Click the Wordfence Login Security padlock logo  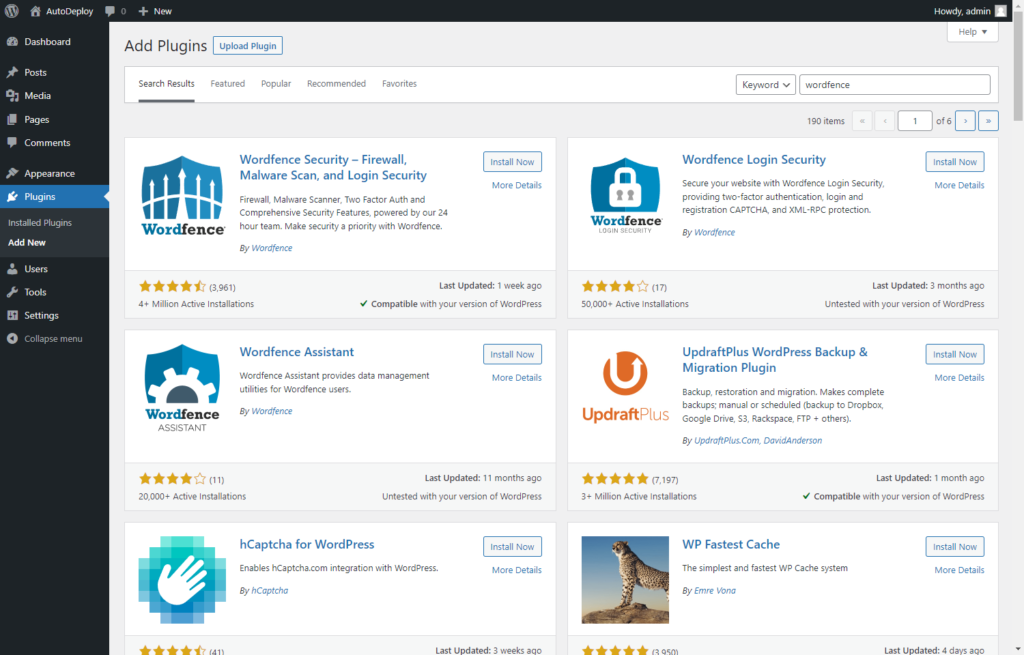click(x=625, y=195)
